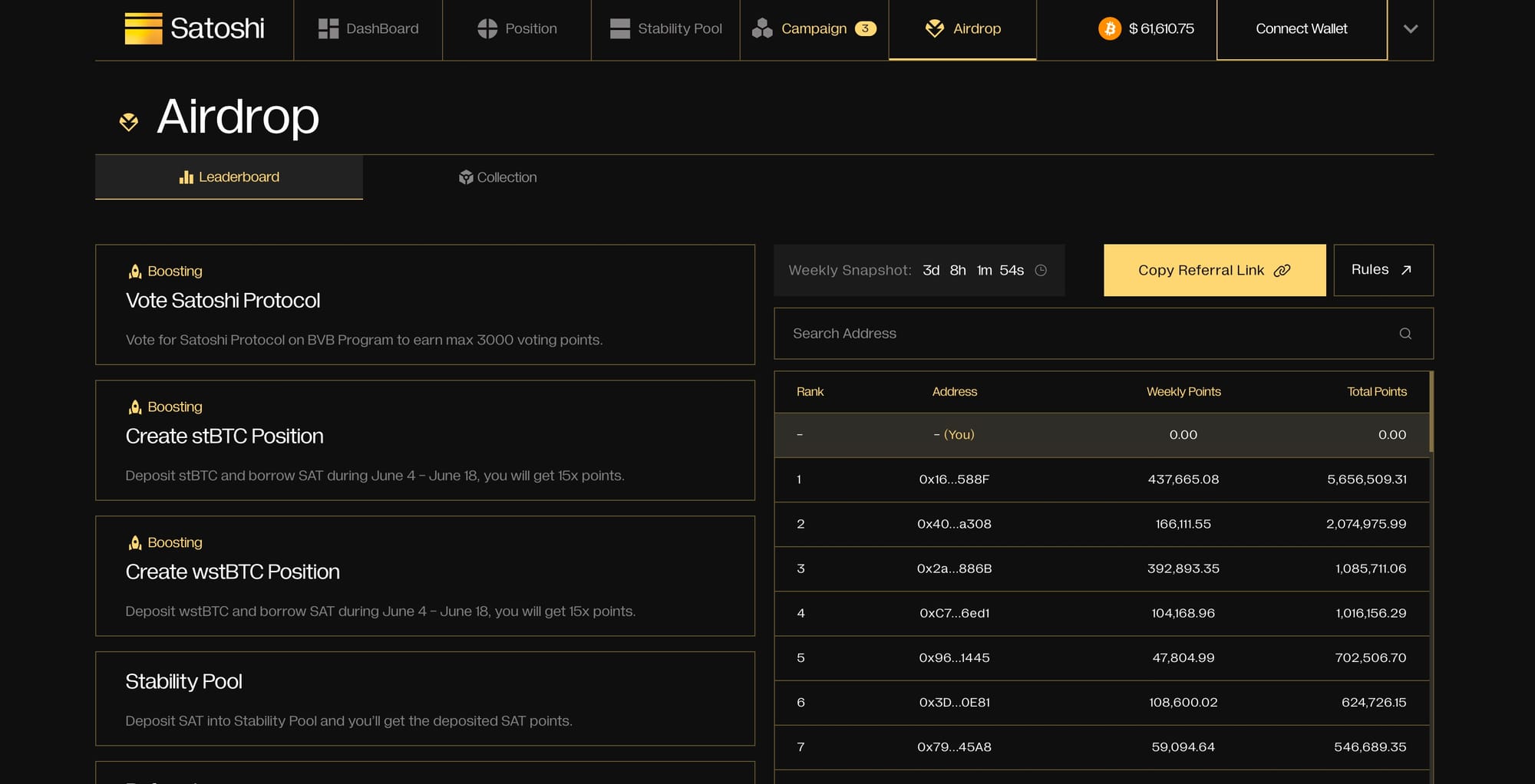Click the Satoshi brand name

(x=217, y=28)
